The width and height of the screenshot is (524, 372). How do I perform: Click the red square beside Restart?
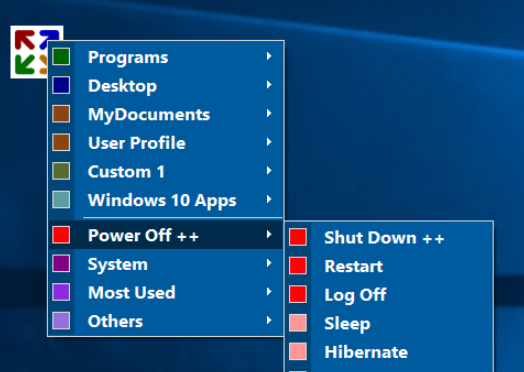coord(298,266)
